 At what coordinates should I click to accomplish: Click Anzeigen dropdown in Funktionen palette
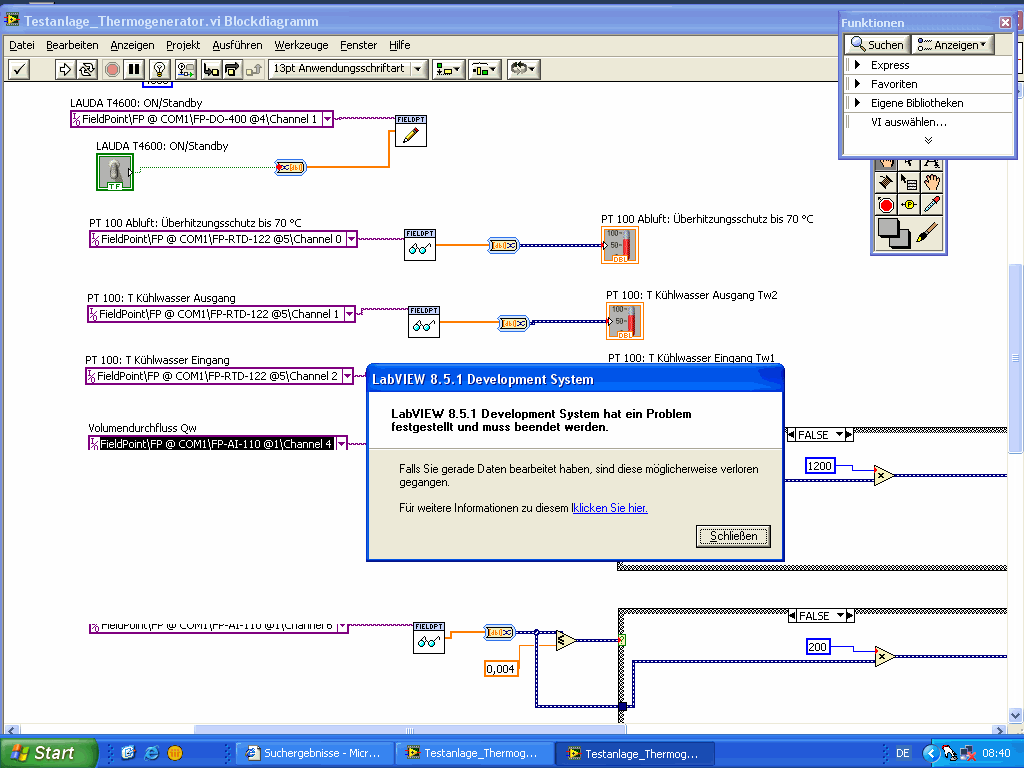(x=952, y=44)
